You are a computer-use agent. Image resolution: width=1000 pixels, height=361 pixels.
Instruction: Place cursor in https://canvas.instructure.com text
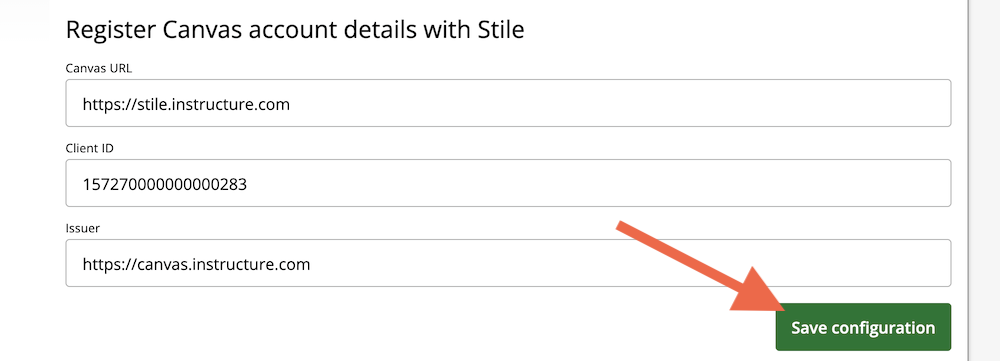pos(196,263)
